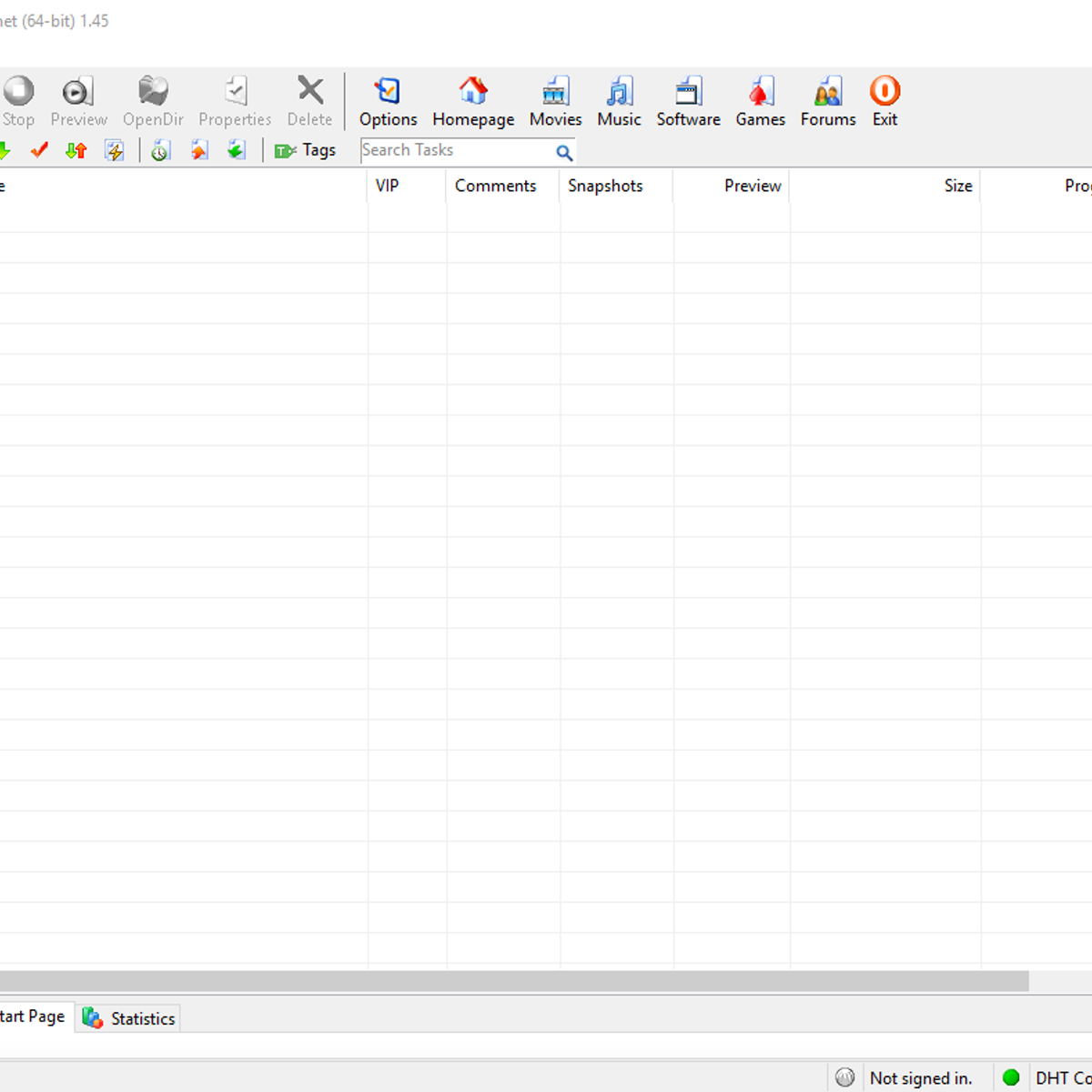Go to the Homepage
The height and width of the screenshot is (1092, 1092).
click(x=472, y=102)
